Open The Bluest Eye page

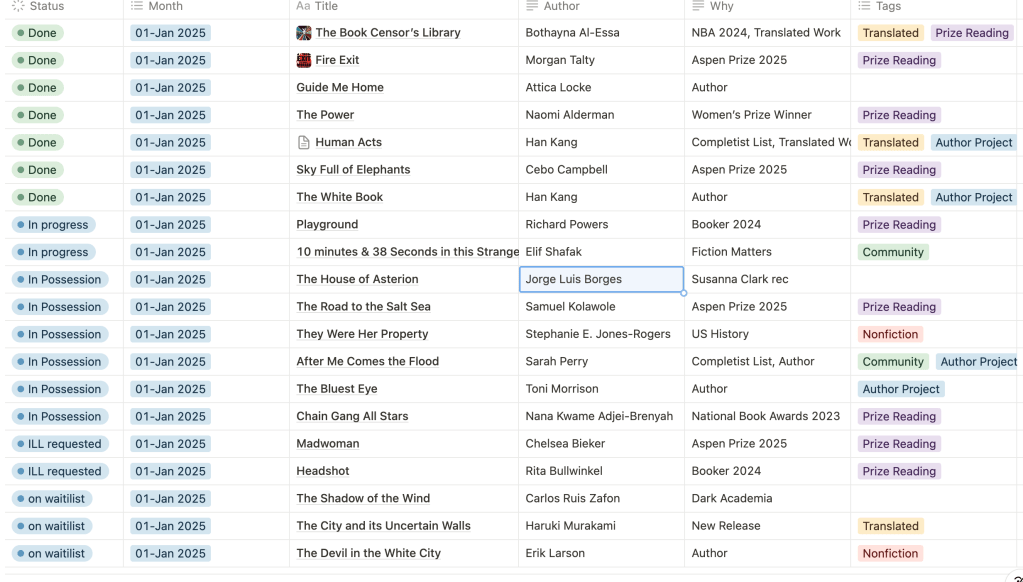click(337, 389)
